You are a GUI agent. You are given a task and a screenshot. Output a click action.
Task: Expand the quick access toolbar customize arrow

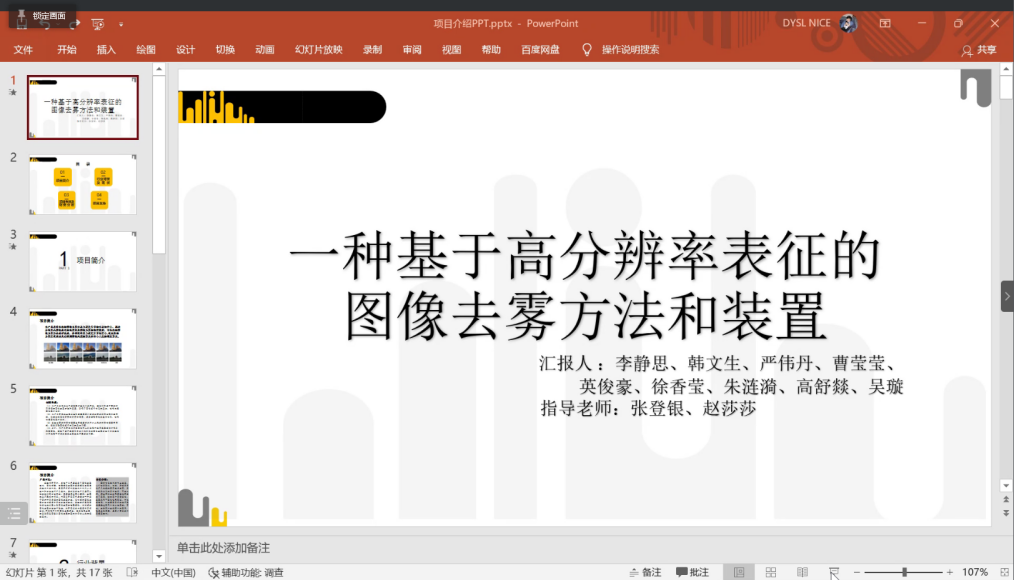coord(121,23)
